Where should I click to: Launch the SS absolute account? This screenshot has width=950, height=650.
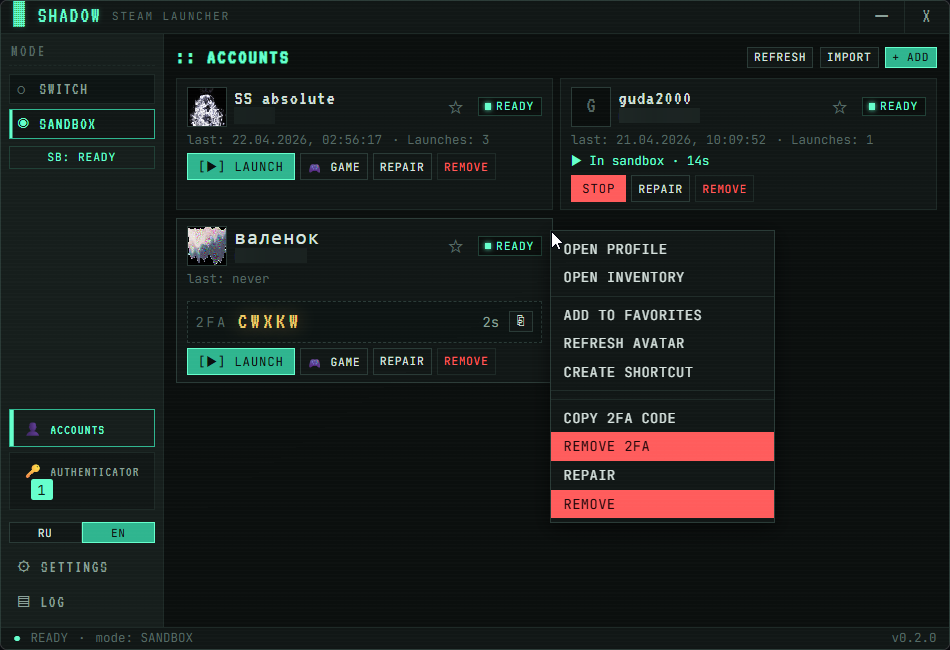(x=241, y=167)
